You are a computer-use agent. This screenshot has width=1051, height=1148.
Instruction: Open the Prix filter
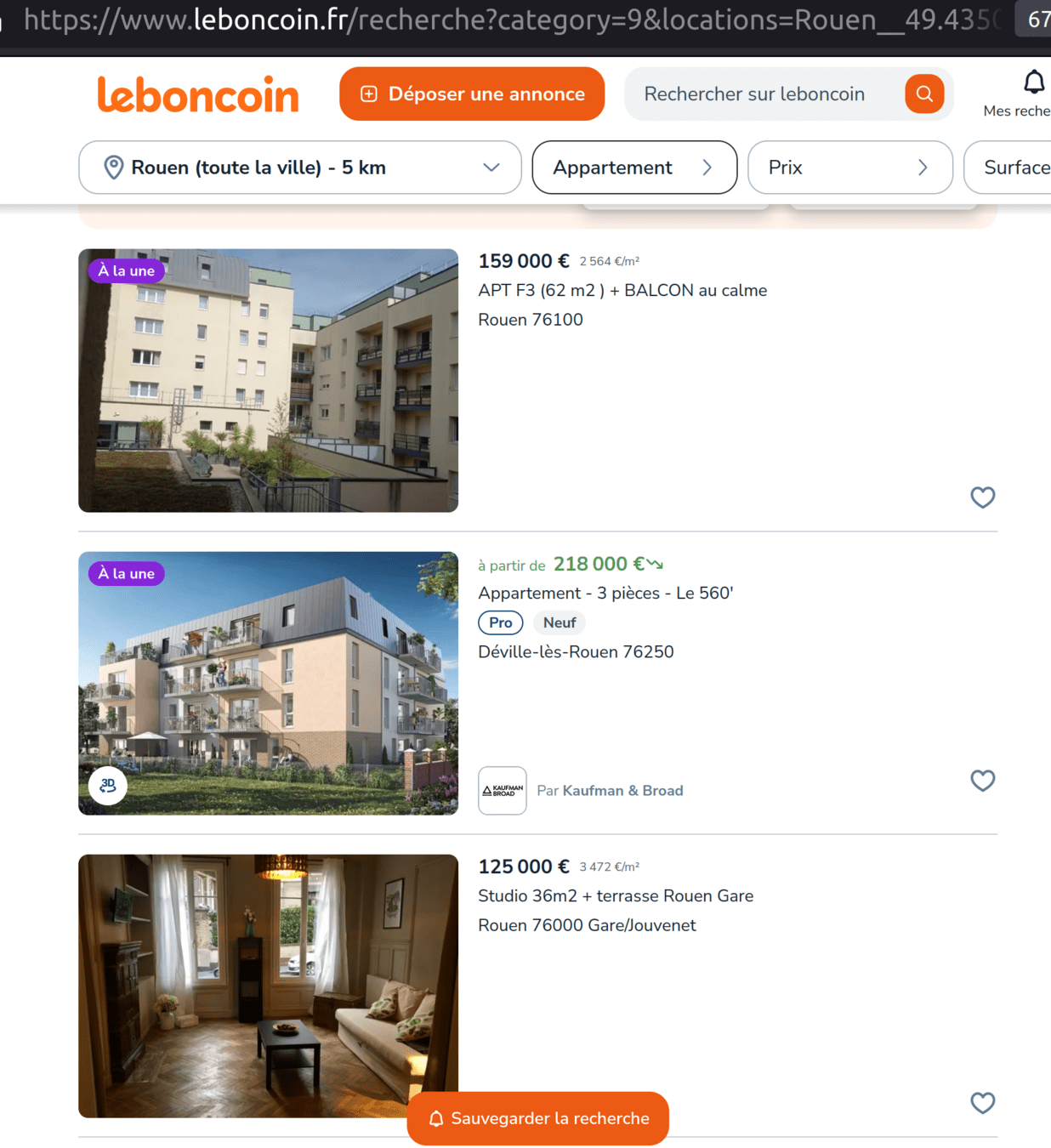pyautogui.click(x=850, y=168)
